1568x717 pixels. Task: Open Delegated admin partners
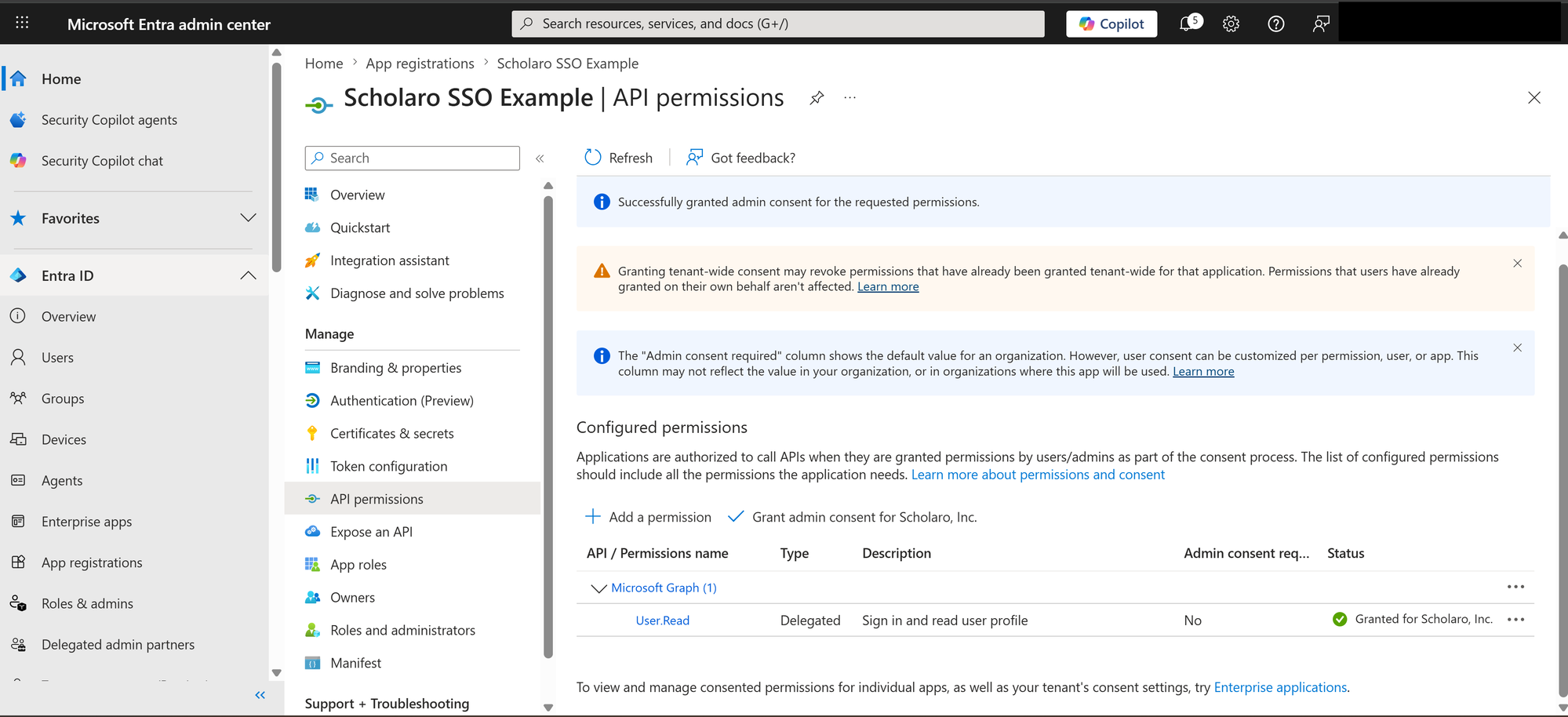coord(118,644)
